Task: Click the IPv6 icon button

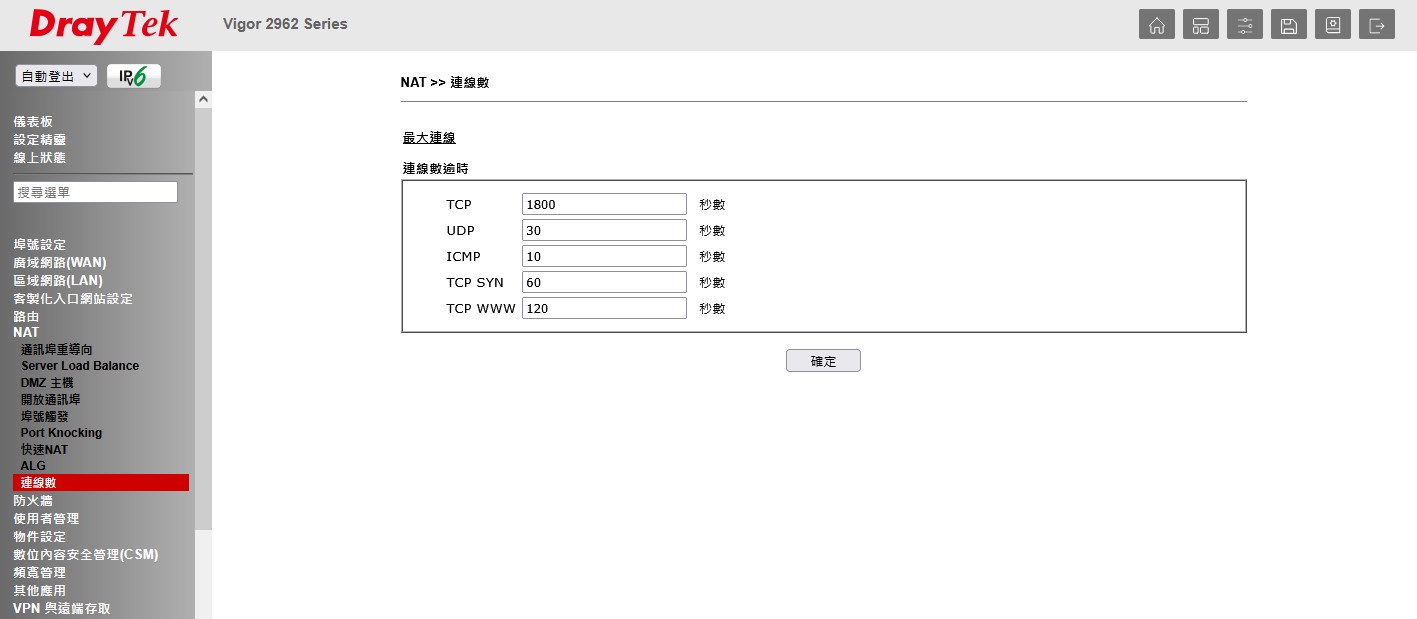Action: click(x=133, y=76)
